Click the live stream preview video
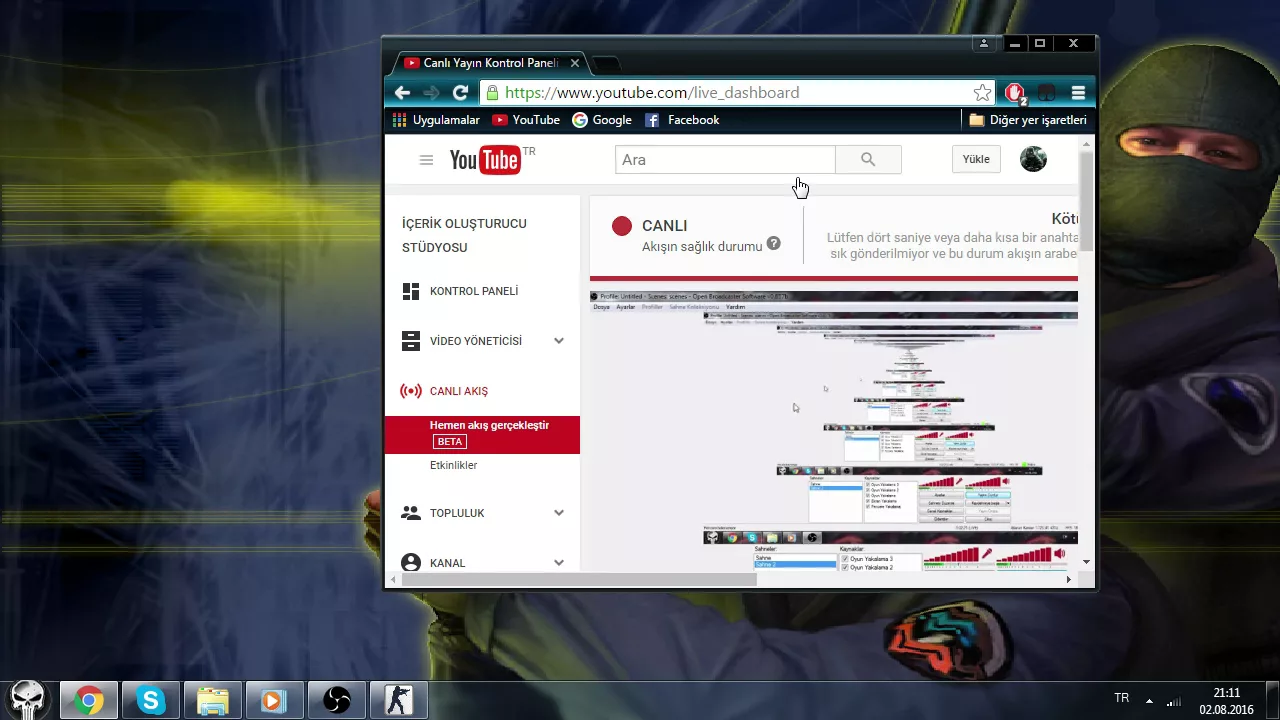1280x720 pixels. click(834, 431)
